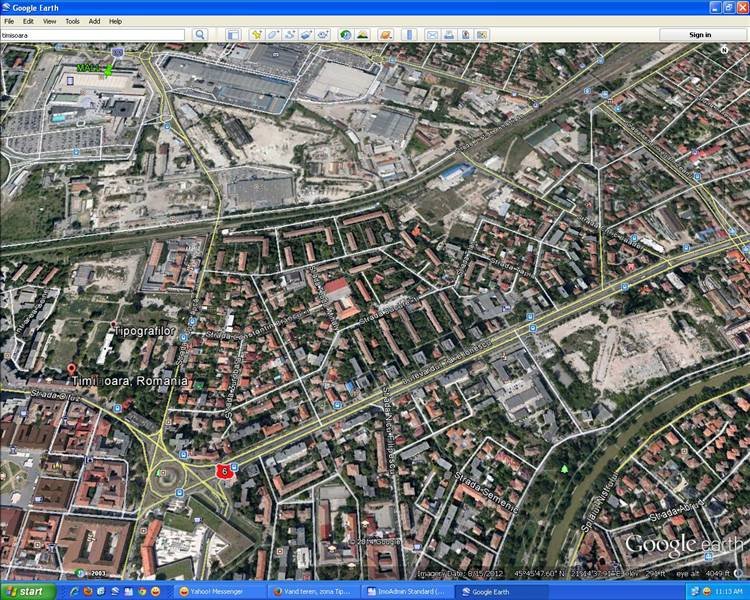Open the File menu
The image size is (750, 600).
pyautogui.click(x=9, y=21)
